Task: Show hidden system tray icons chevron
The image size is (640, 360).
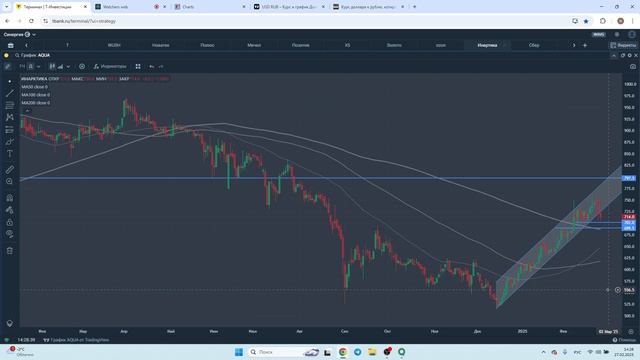Action: [543, 352]
